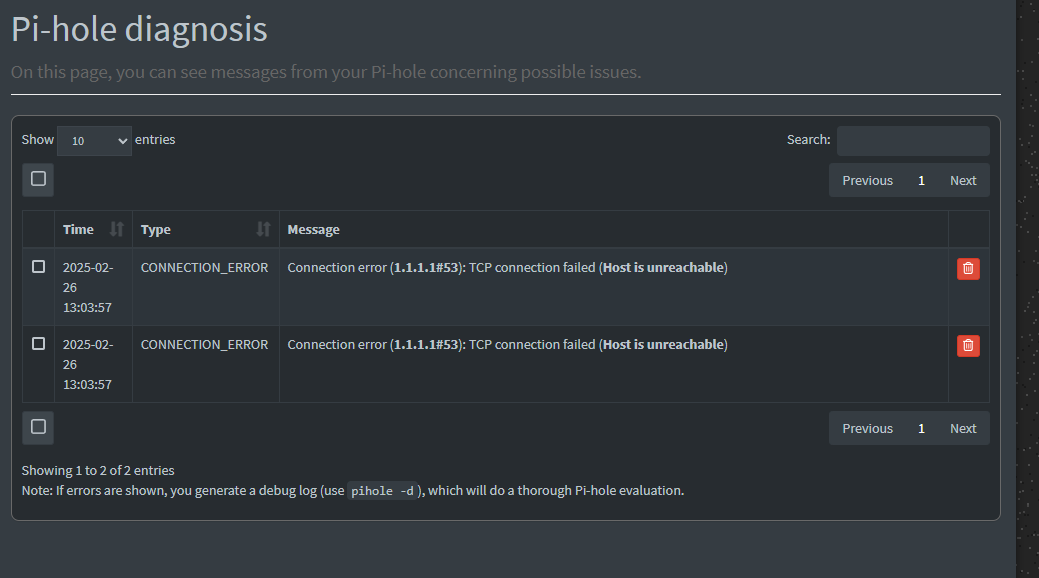Click the Message column header
Screen dimensions: 1039x578
(x=313, y=229)
